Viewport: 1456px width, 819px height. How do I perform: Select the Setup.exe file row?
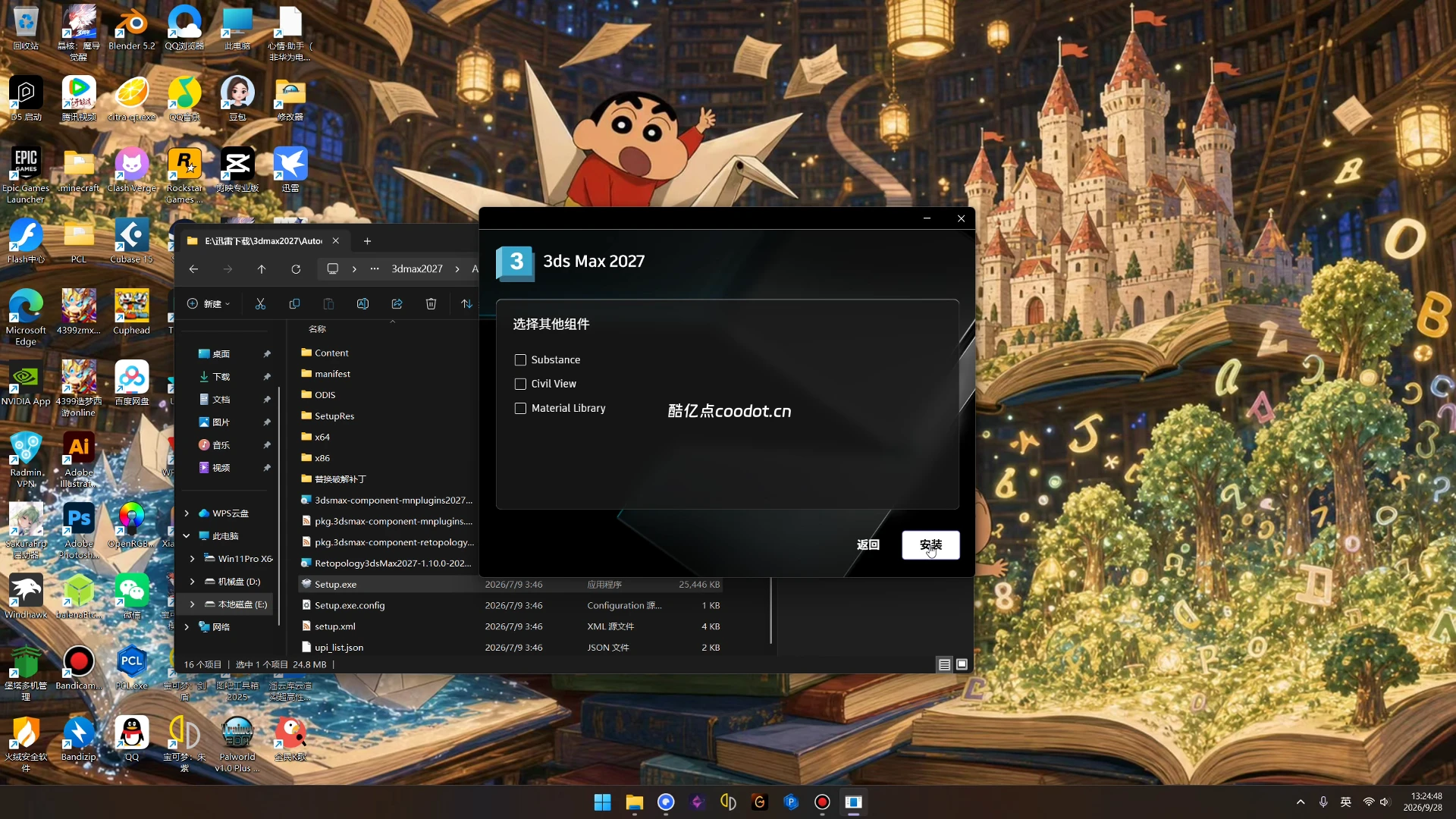tap(510, 585)
